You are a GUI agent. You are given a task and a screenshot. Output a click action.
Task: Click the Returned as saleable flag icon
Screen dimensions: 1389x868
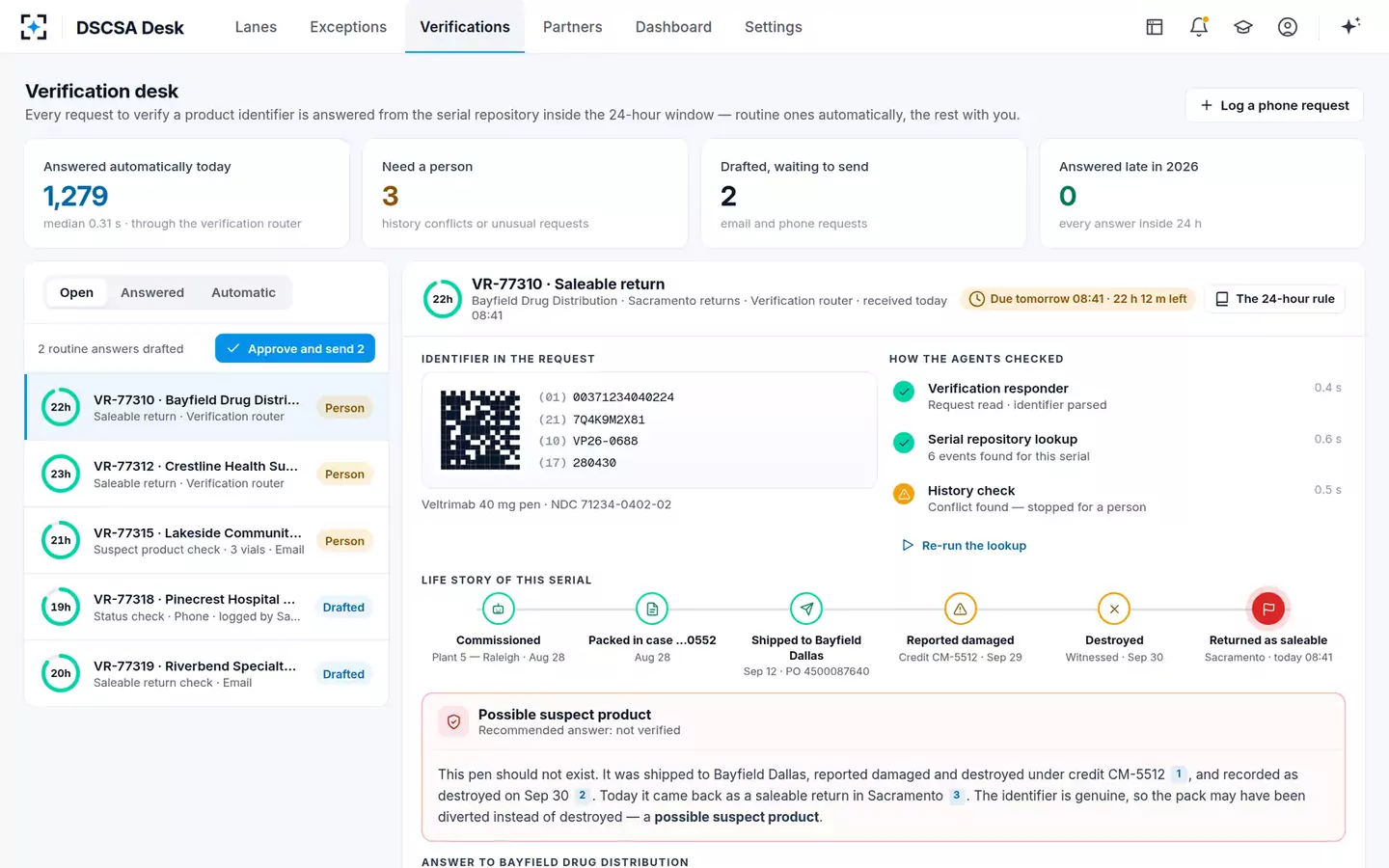[x=1268, y=609]
